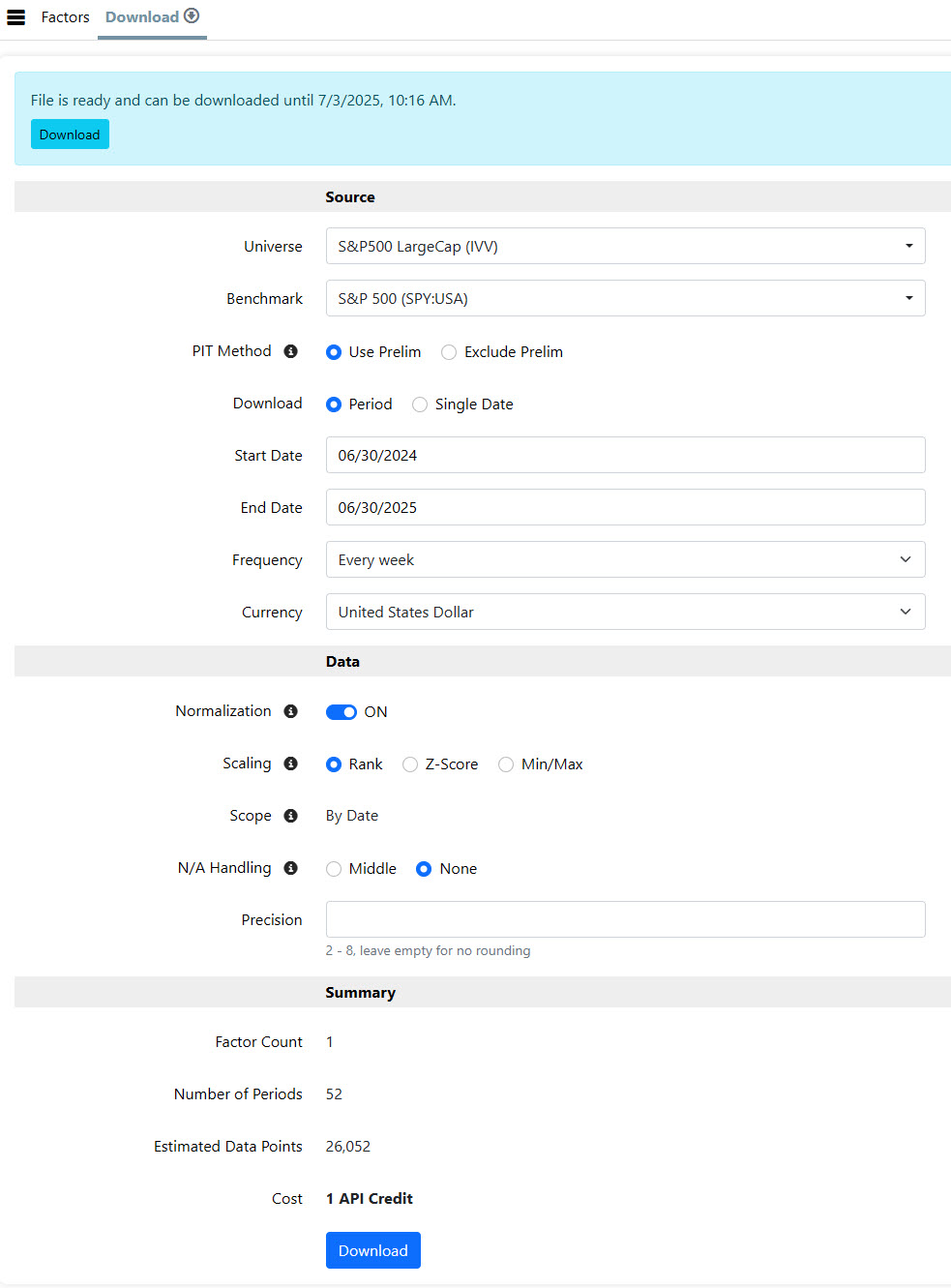
Task: Click the Factor Count value '1'
Action: (330, 1041)
